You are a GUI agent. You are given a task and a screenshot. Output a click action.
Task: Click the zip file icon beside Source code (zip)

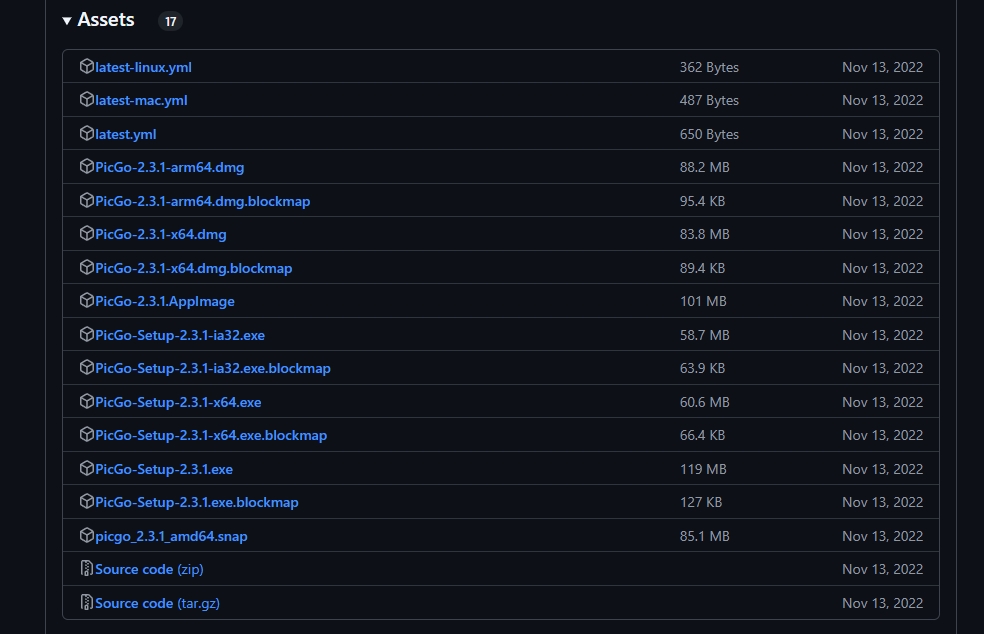87,569
